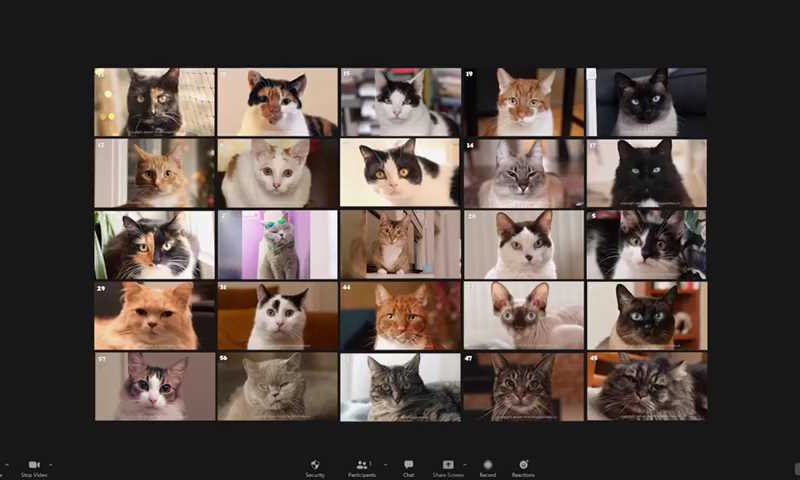
Task: Select the hairless Sphynx cat video tile
Action: [x=522, y=315]
